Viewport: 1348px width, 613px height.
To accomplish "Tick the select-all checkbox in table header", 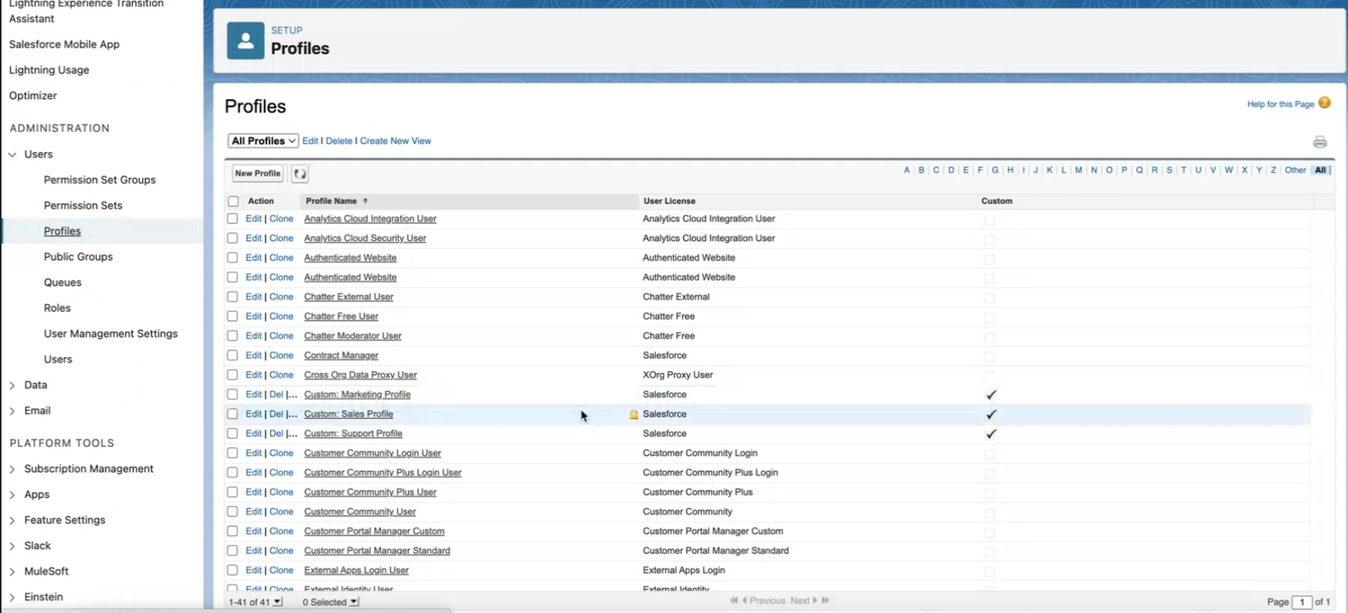I will (x=233, y=201).
